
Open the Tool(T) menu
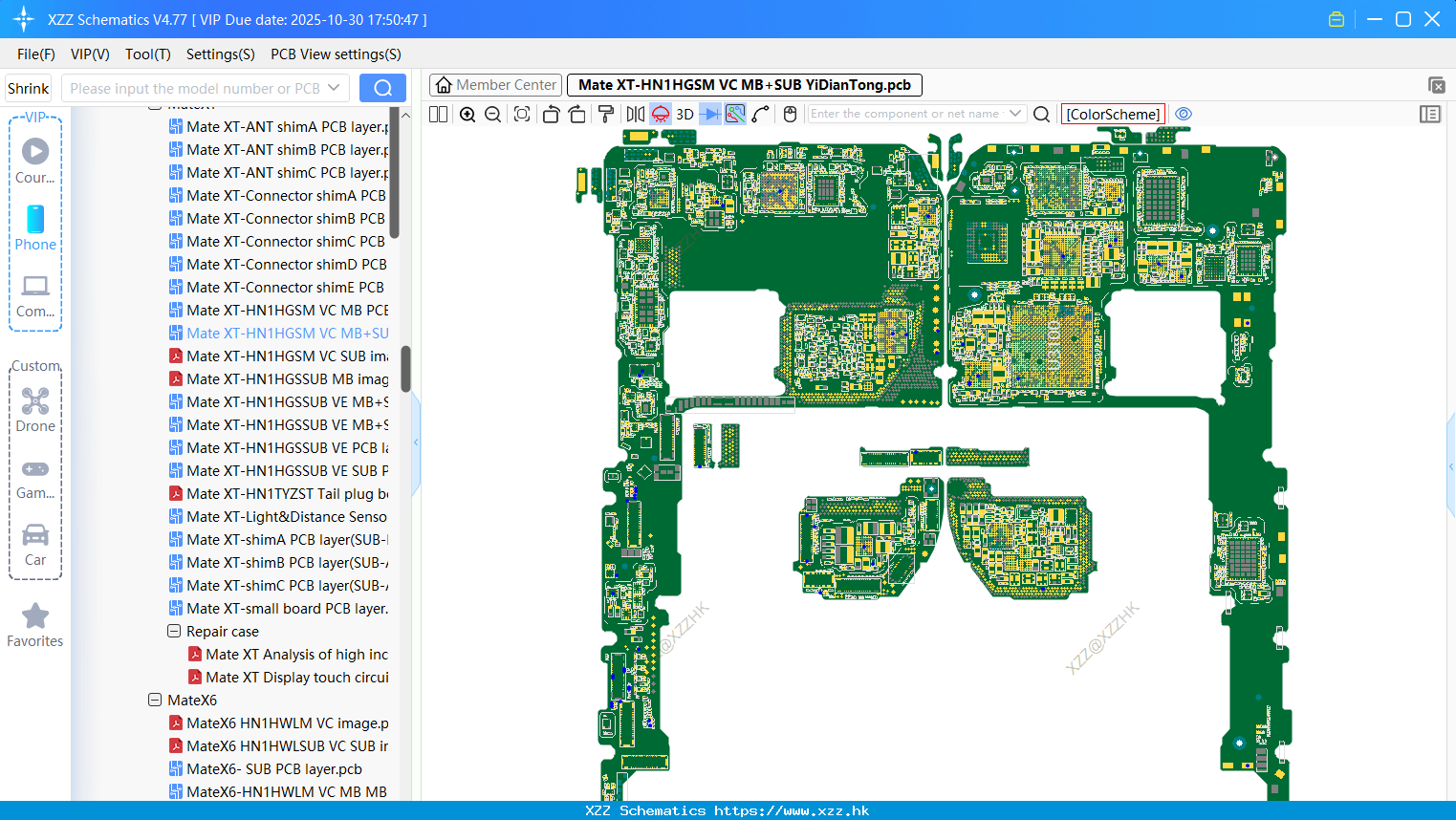(x=148, y=54)
